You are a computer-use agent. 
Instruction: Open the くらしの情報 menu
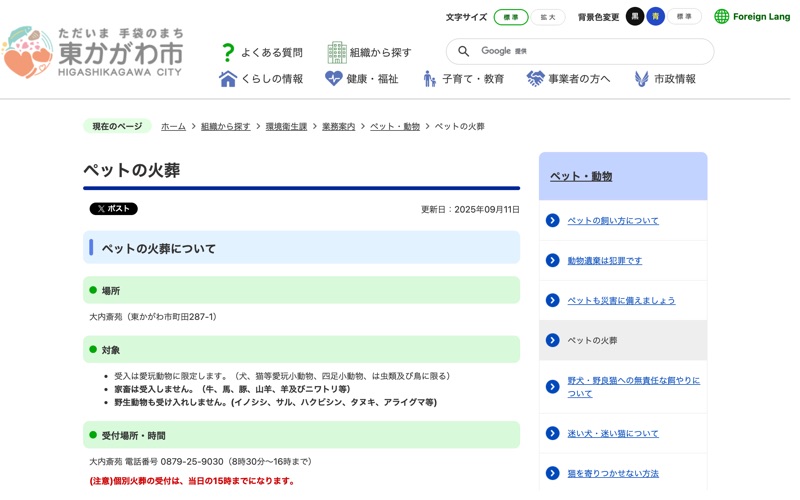click(x=272, y=79)
